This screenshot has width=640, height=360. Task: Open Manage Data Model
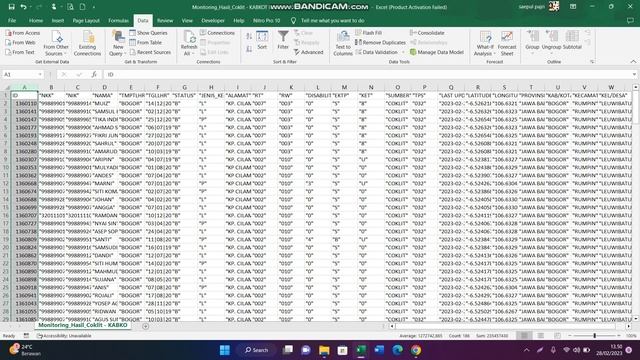pyautogui.click(x=437, y=52)
